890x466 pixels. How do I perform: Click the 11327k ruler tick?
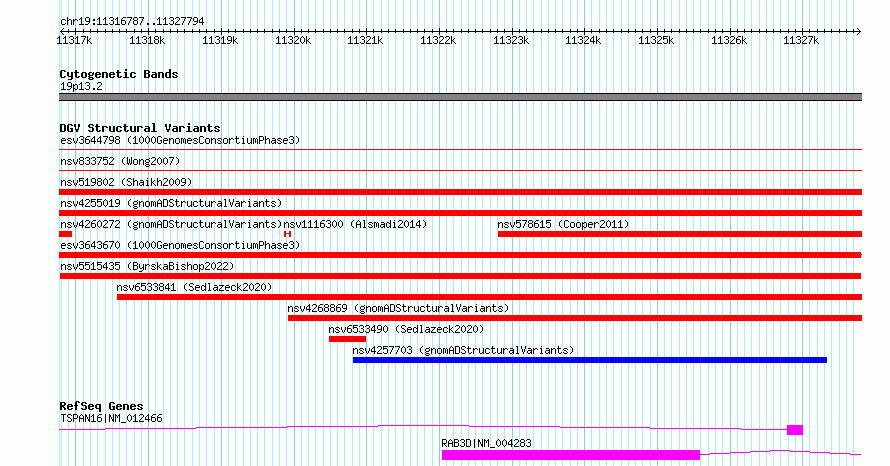pos(801,40)
